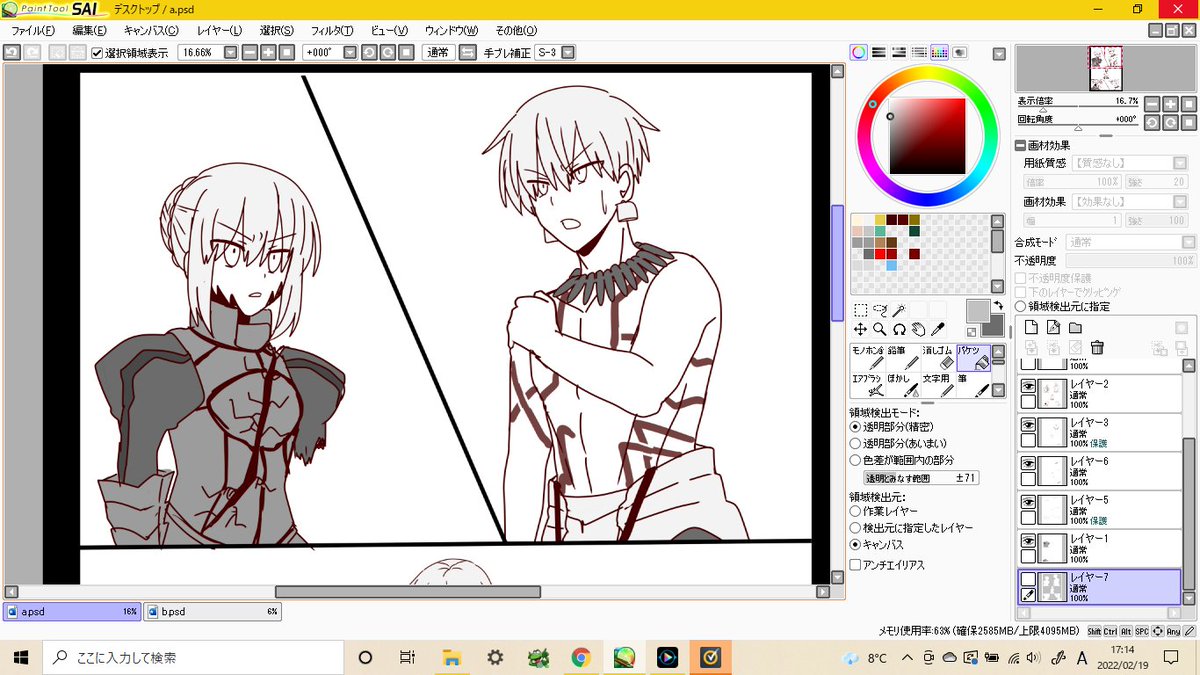Create a new normal layer

1030,328
